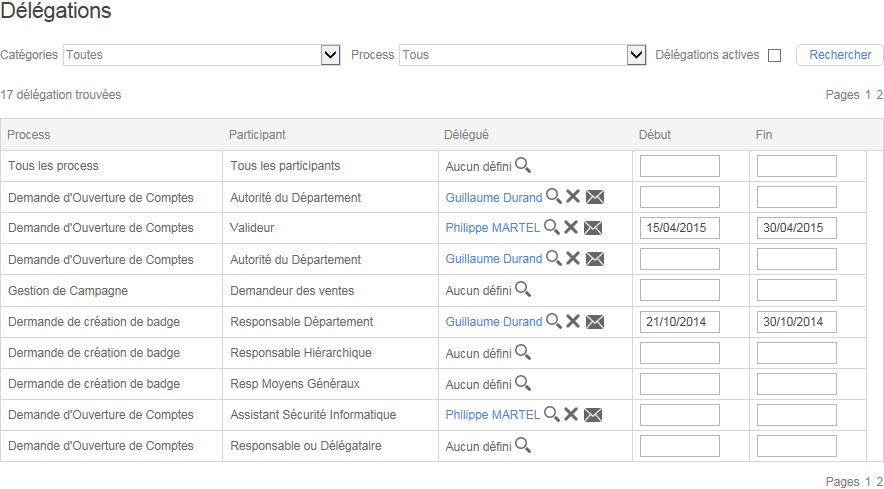
Task: Open page 2 from bottom pagination
Action: tap(880, 482)
